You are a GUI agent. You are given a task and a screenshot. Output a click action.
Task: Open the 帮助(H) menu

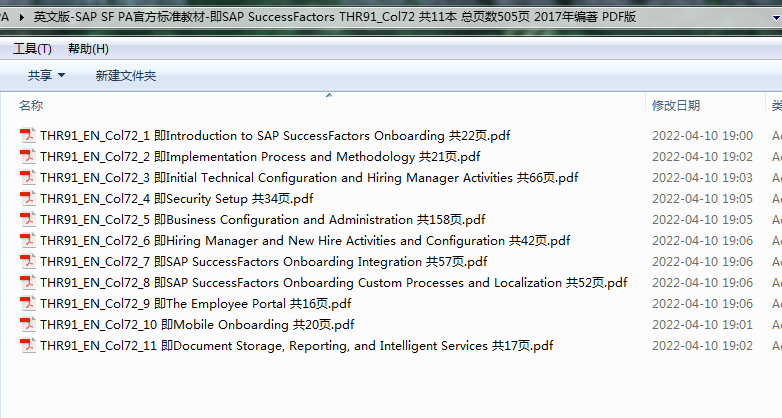coord(88,49)
